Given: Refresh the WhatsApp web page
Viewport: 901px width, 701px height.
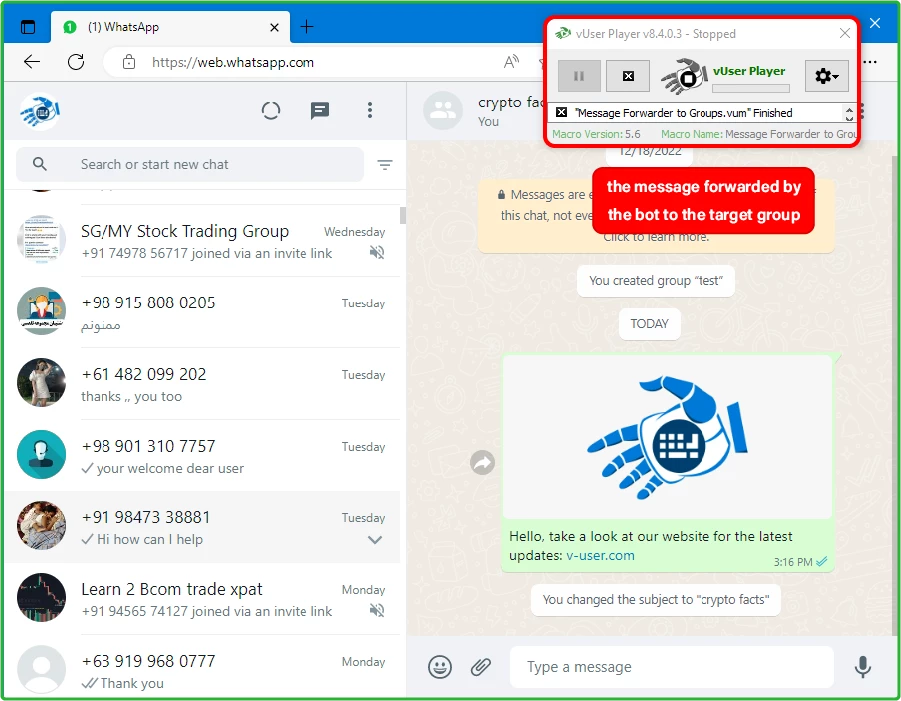Looking at the screenshot, I should (76, 61).
